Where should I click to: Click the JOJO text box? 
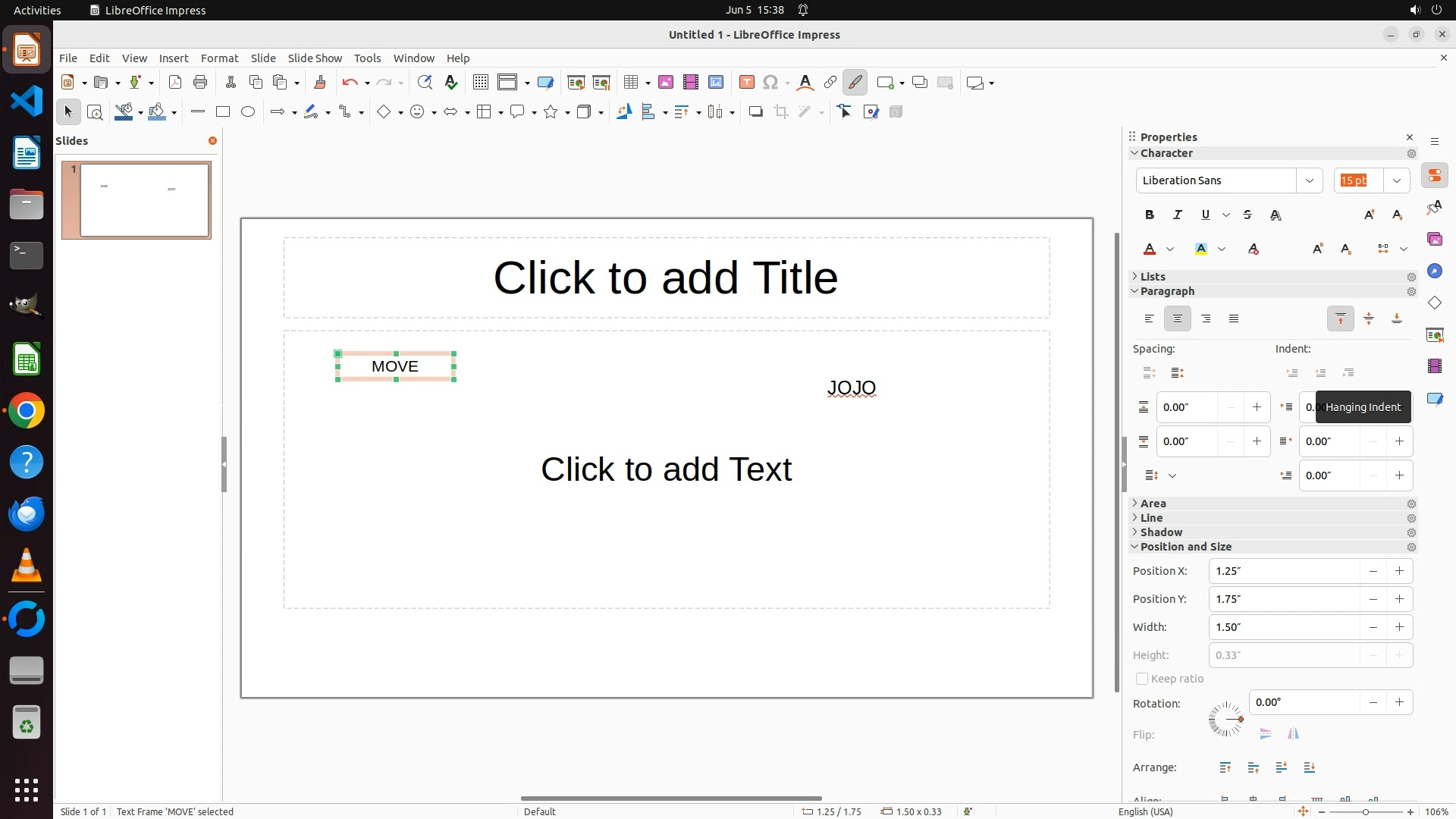pos(852,388)
